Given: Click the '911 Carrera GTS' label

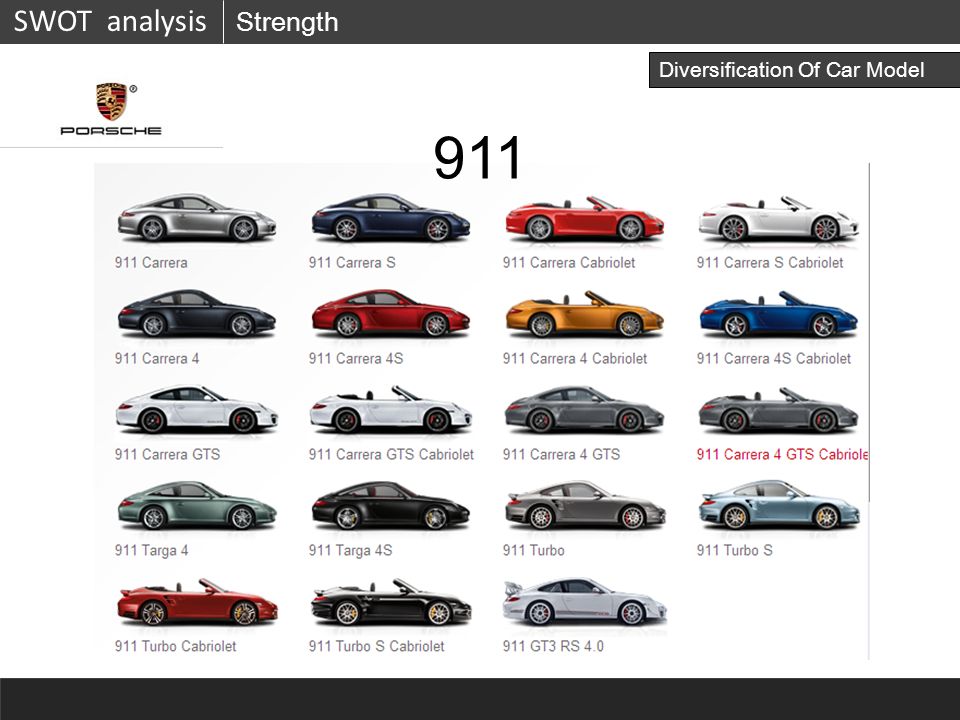Looking at the screenshot, I should [167, 454].
